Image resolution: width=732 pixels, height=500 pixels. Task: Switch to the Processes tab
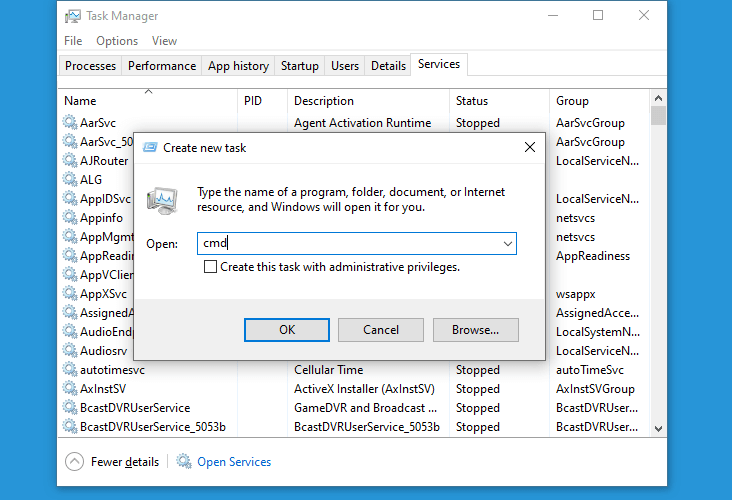point(91,66)
